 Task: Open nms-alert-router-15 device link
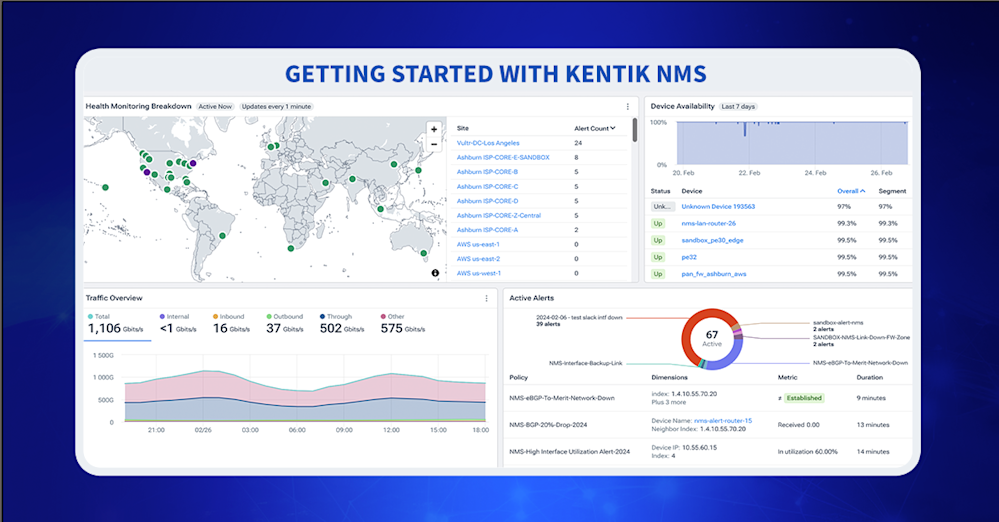click(723, 421)
